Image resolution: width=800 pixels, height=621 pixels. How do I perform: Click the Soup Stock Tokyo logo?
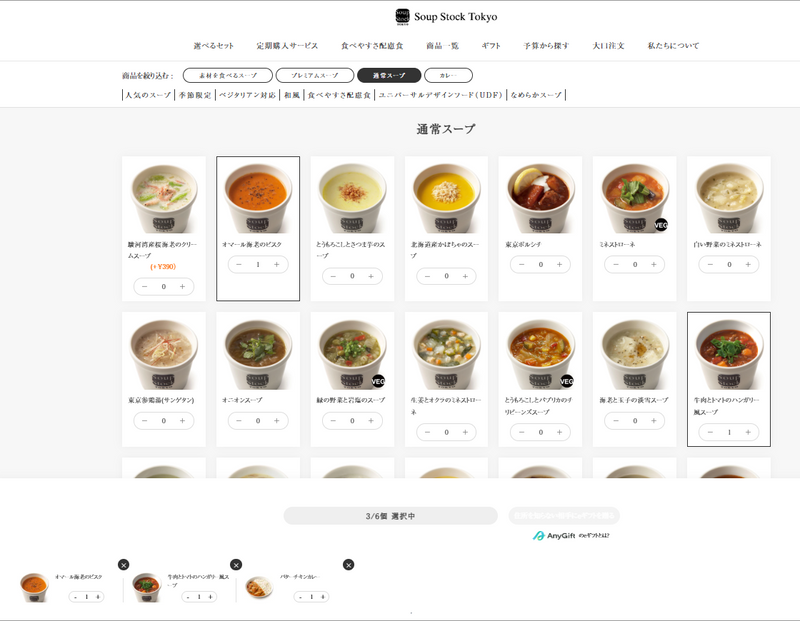click(x=445, y=16)
